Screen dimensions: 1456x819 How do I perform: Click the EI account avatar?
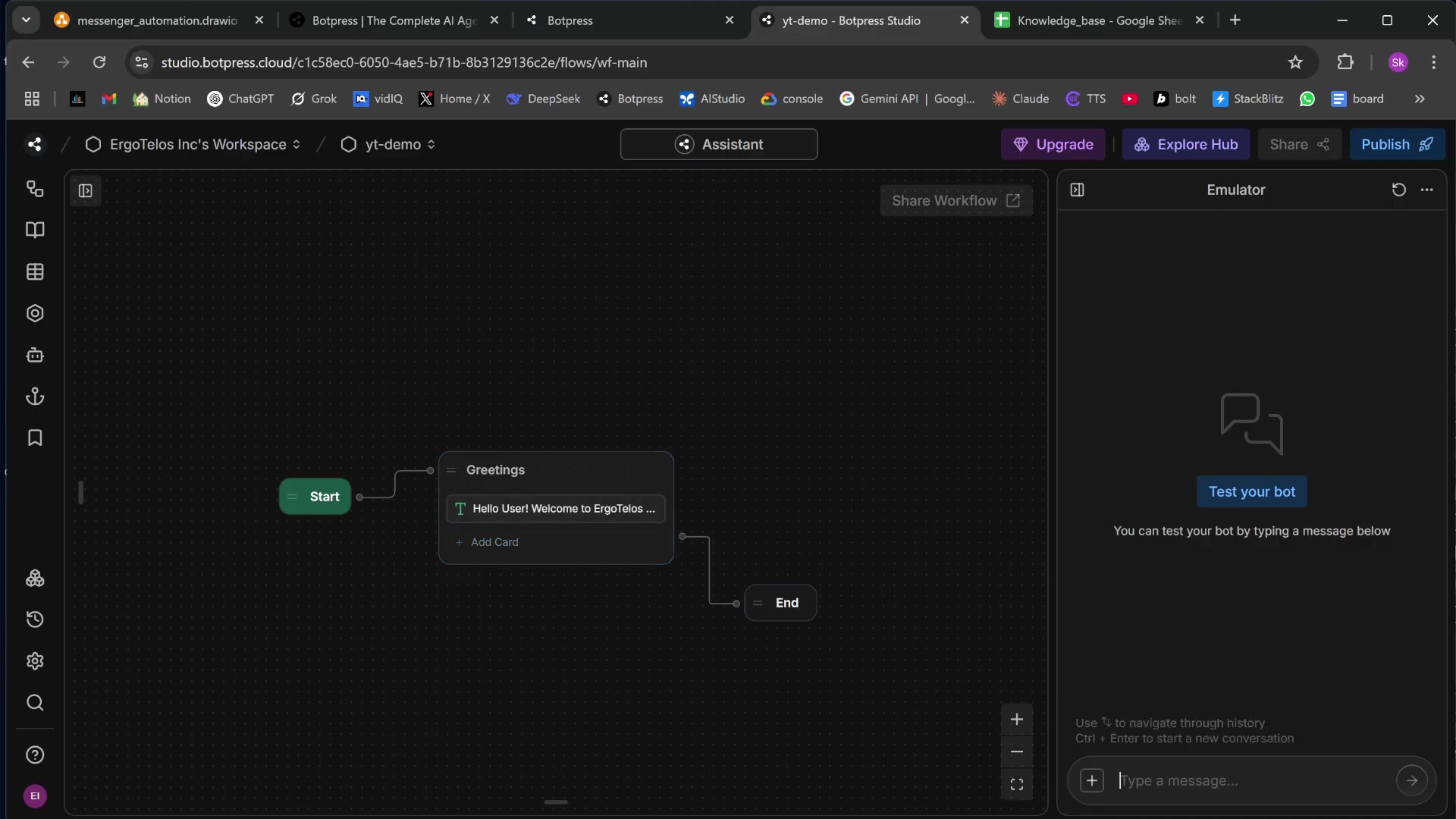pyautogui.click(x=35, y=796)
